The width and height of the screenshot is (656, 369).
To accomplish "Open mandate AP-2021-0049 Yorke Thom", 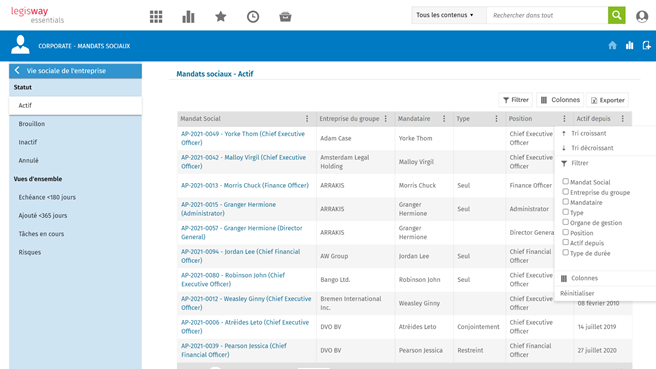I will pyautogui.click(x=243, y=138).
